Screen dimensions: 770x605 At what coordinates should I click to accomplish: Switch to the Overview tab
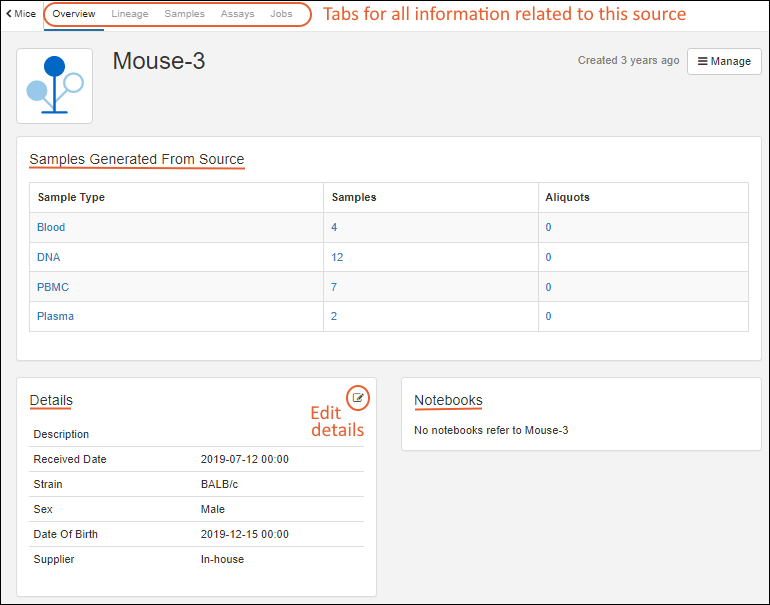[74, 14]
